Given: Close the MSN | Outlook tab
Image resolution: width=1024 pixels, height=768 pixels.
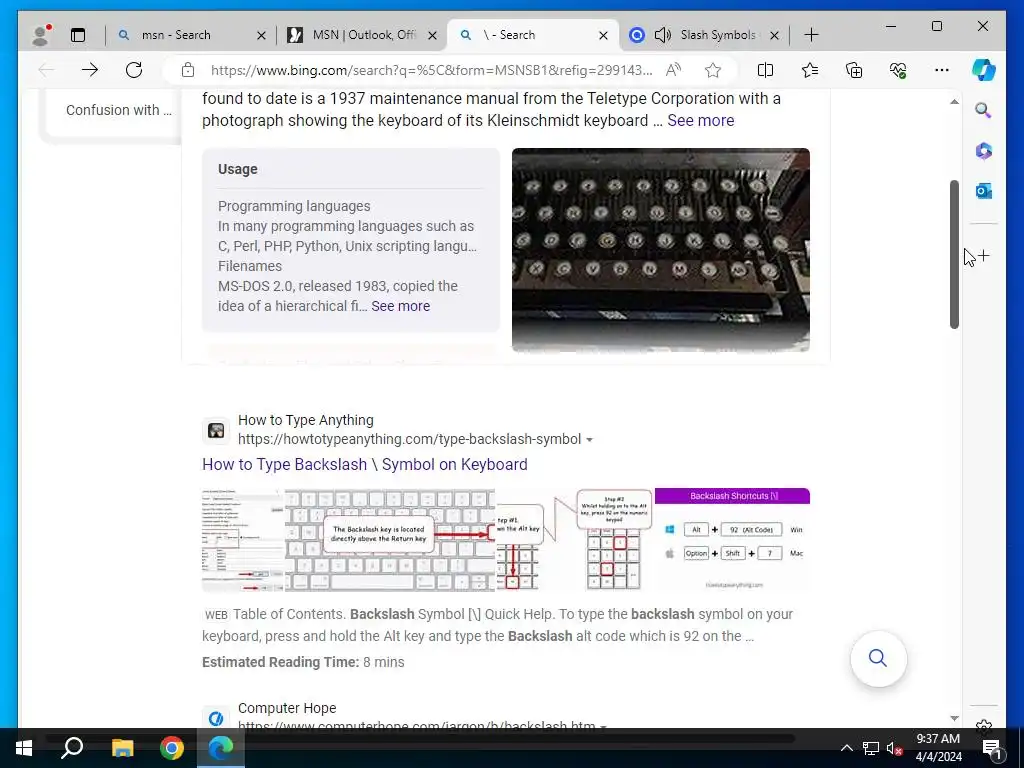Looking at the screenshot, I should [432, 35].
